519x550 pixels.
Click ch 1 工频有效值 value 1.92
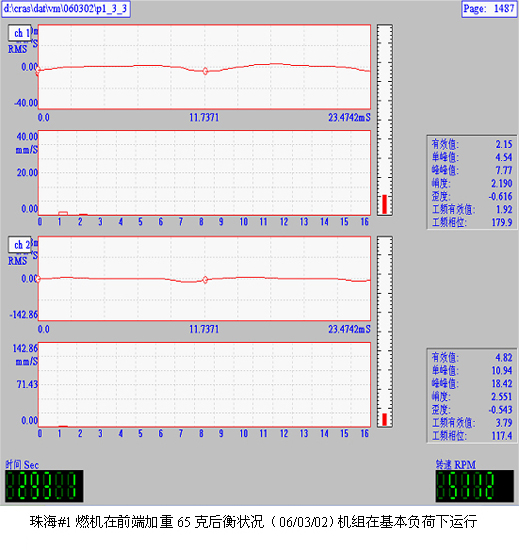point(504,209)
